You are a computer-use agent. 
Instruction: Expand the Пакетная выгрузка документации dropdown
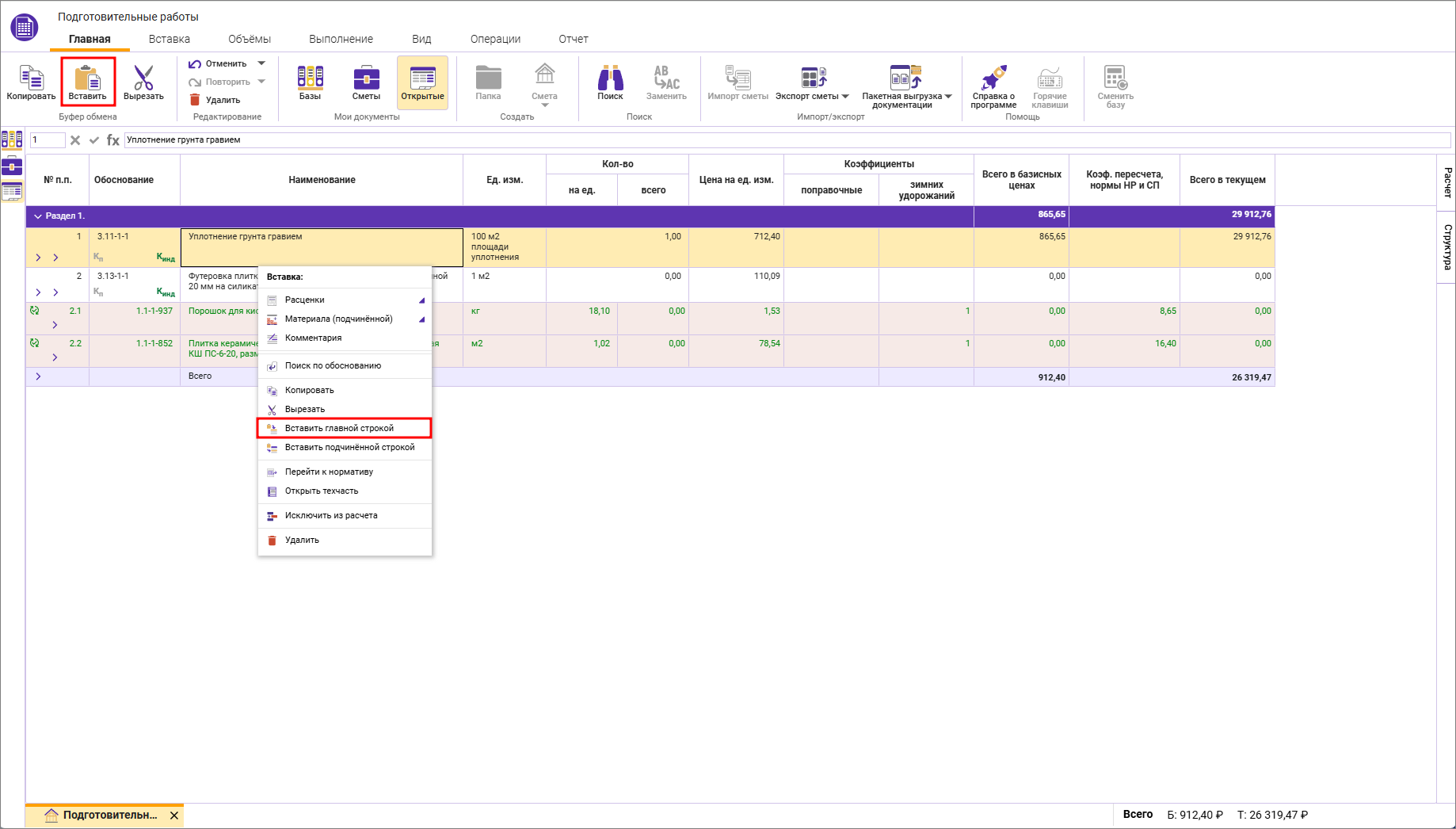tap(948, 97)
